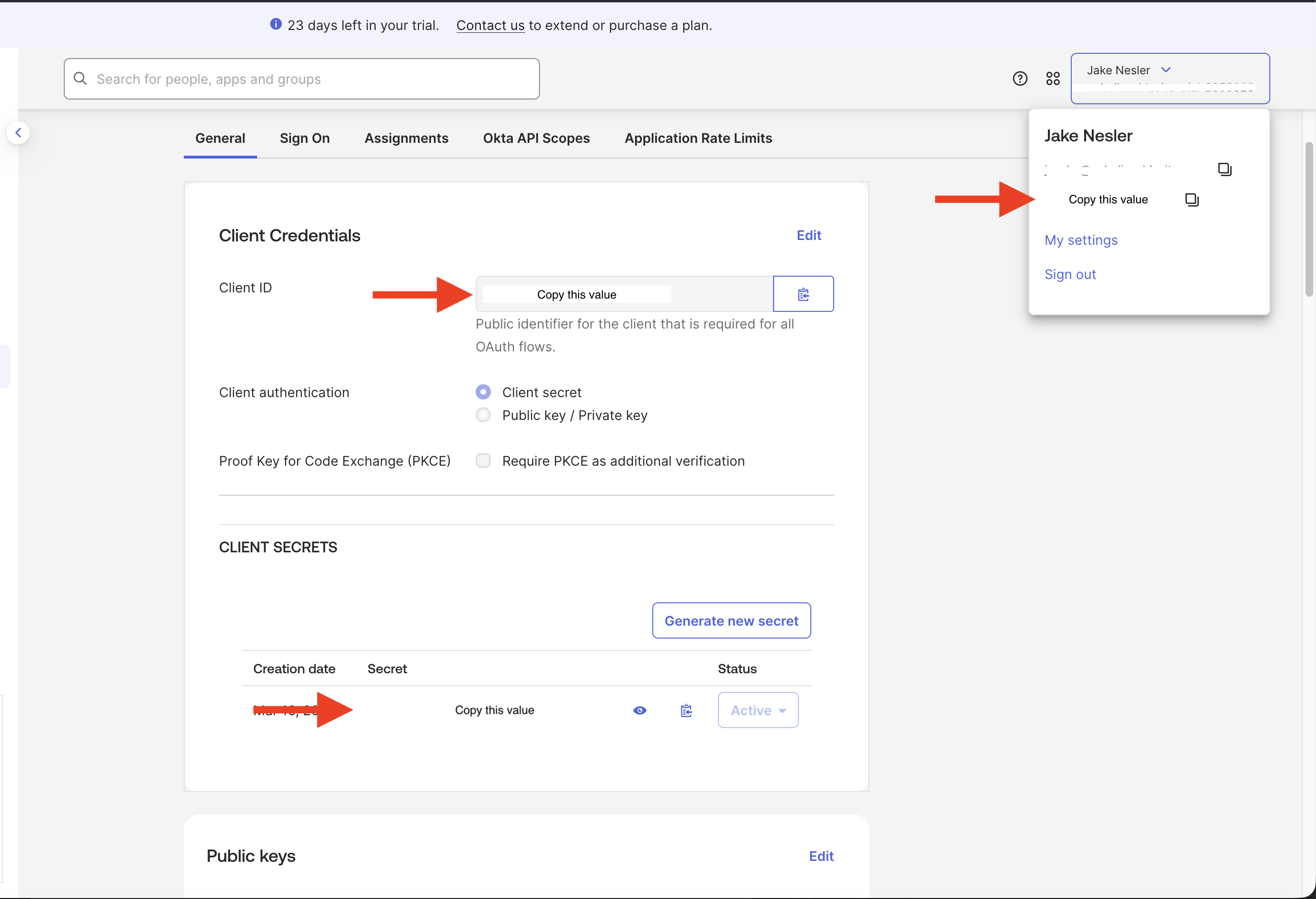Select the Client secret radio button

click(483, 391)
